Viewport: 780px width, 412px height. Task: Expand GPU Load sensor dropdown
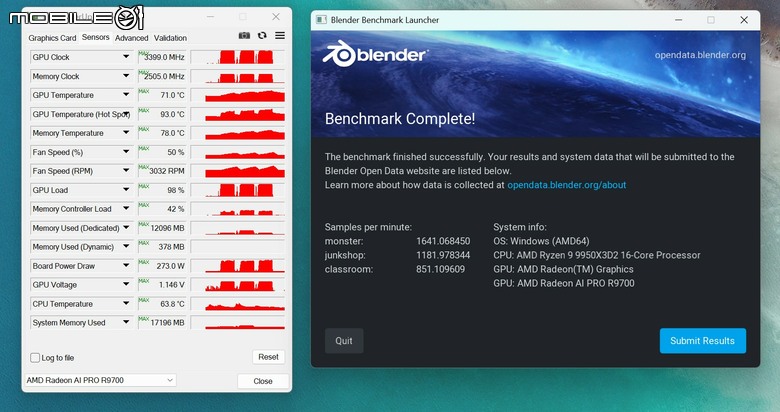point(126,190)
